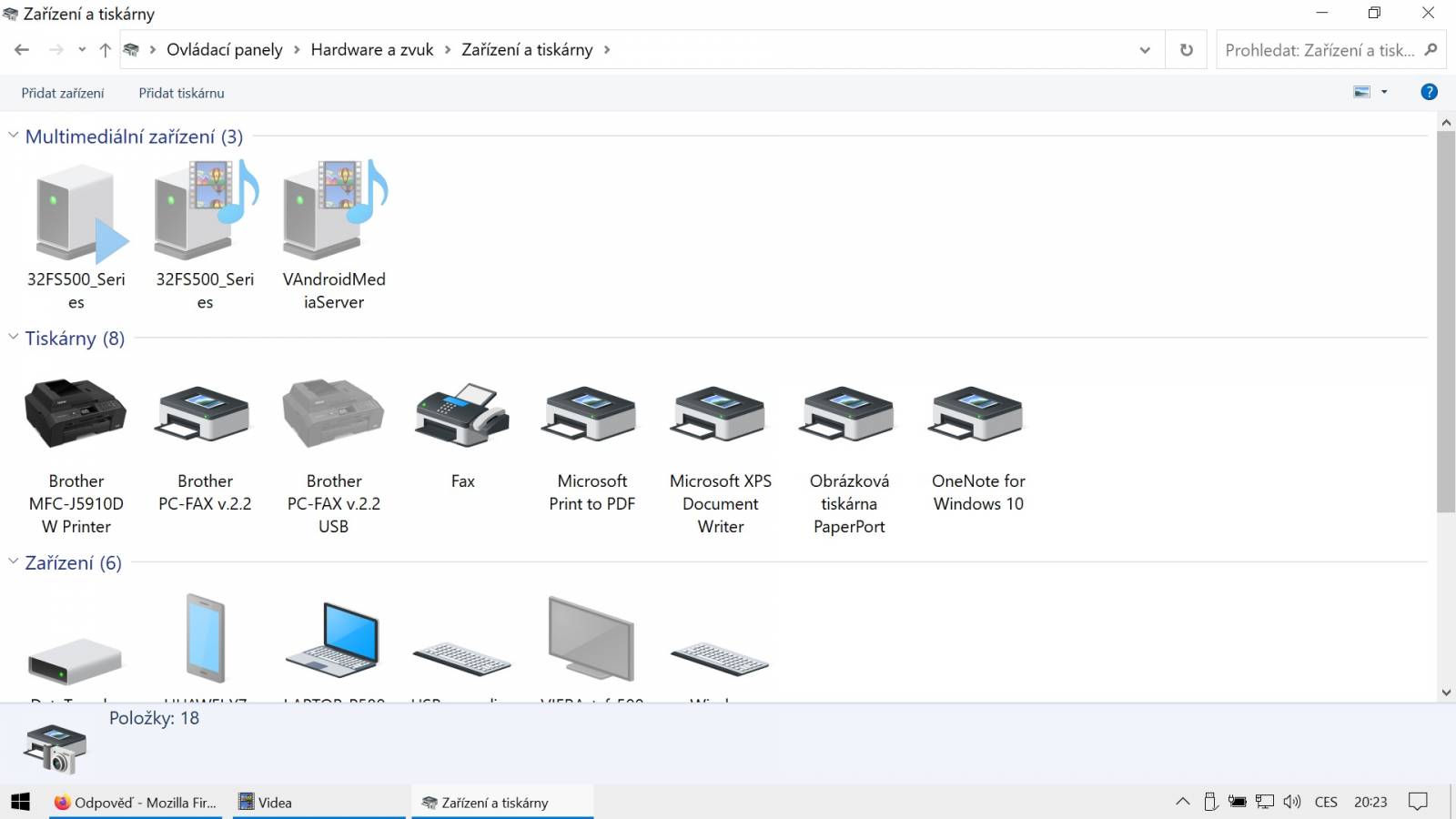The width and height of the screenshot is (1456, 819).
Task: Open the network tray icon
Action: (x=1265, y=802)
